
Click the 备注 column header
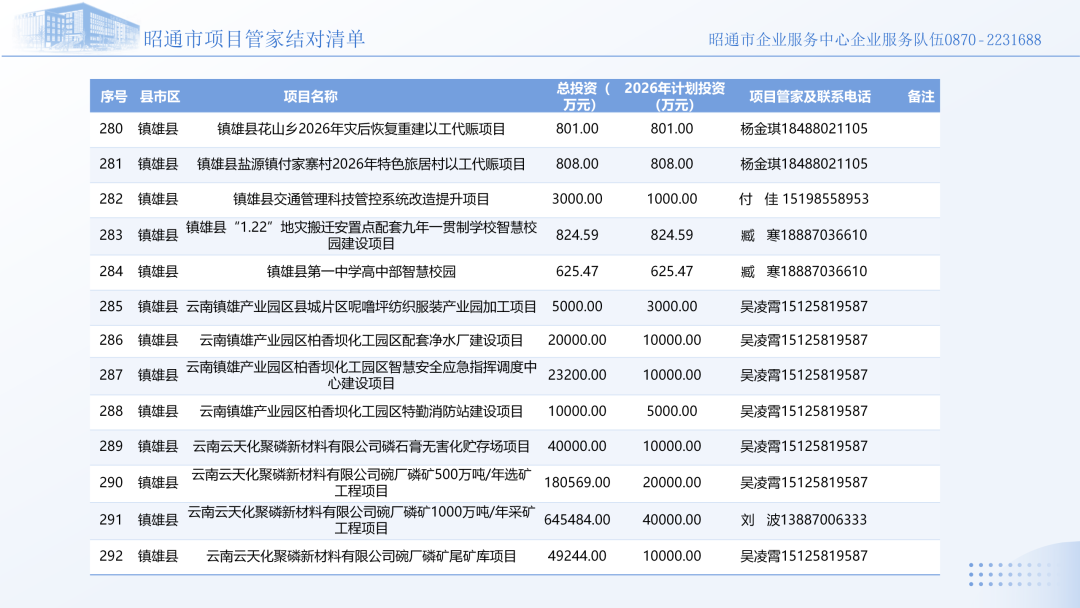pos(921,97)
